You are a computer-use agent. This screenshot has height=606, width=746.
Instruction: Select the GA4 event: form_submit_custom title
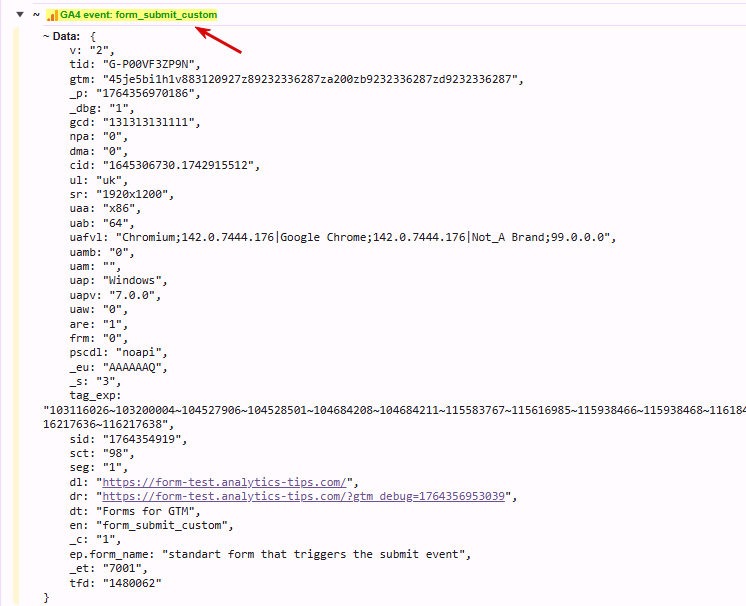point(138,15)
